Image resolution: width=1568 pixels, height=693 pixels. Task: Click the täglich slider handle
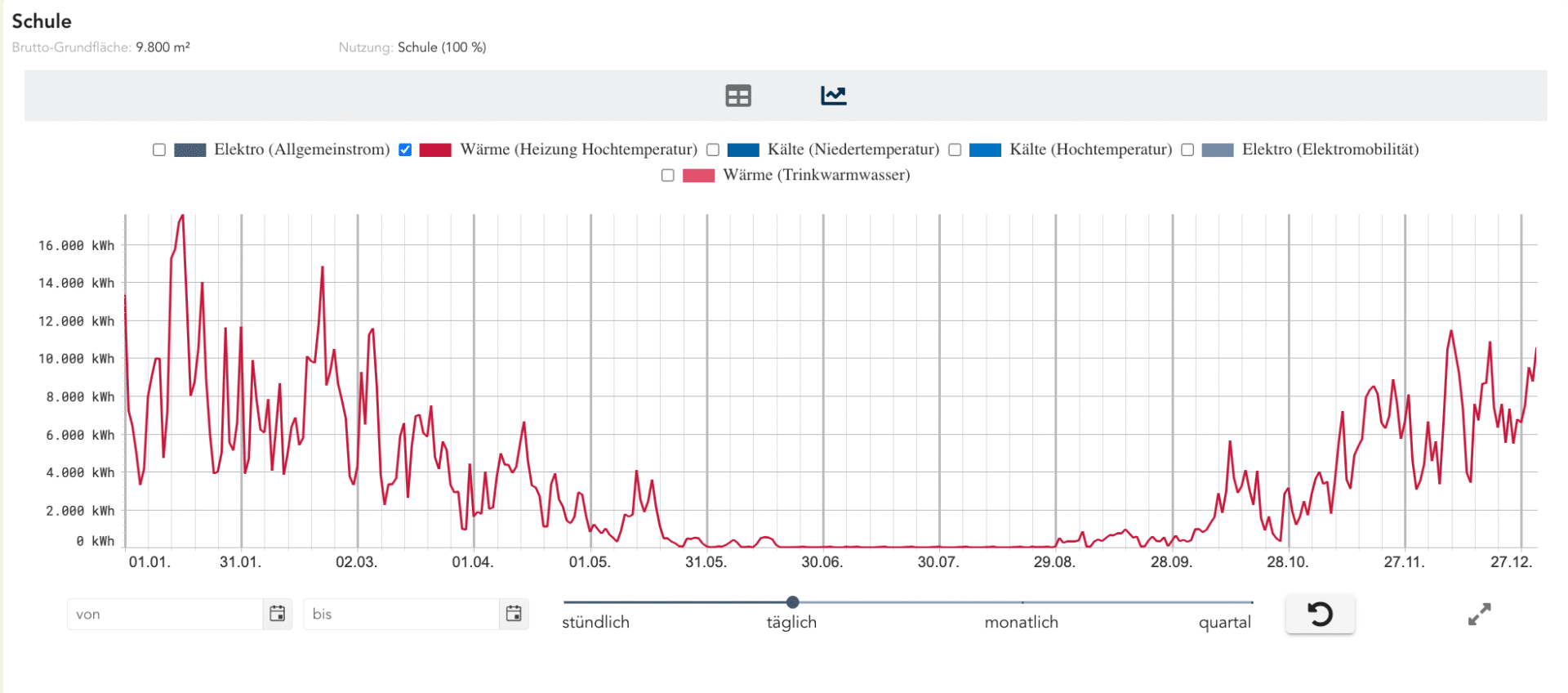tap(792, 602)
